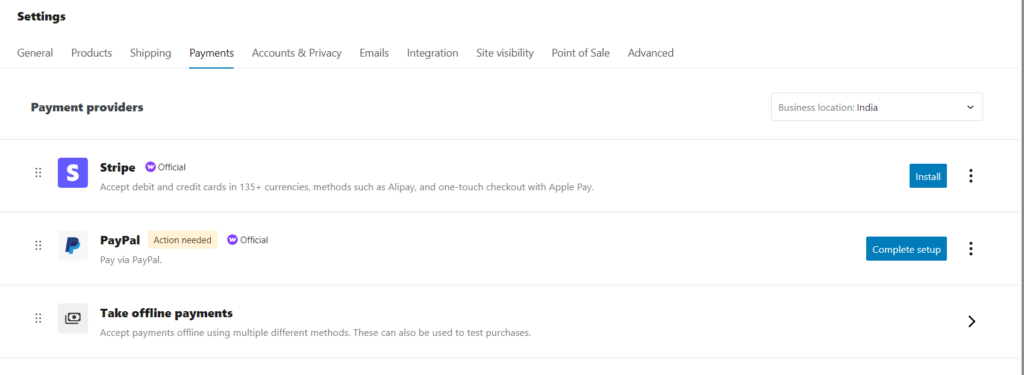Open the Accounts & Privacy tab
Viewport: 1024px width, 375px height.
coord(296,53)
